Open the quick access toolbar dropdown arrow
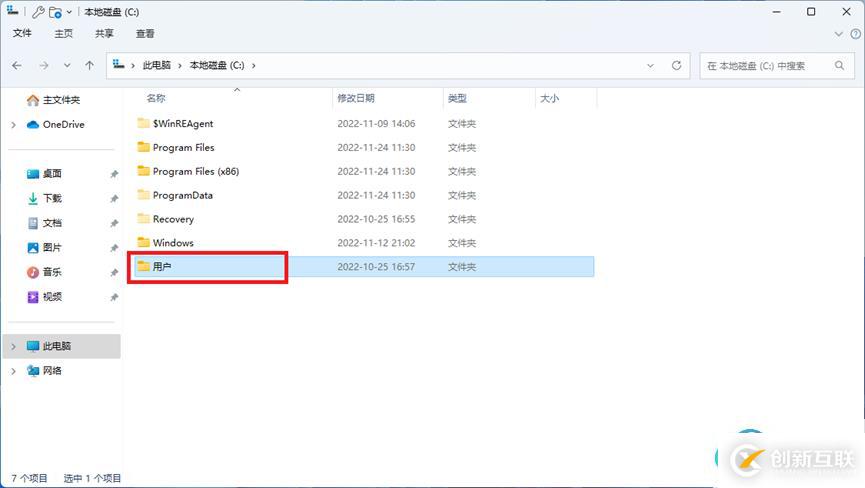 (69, 12)
